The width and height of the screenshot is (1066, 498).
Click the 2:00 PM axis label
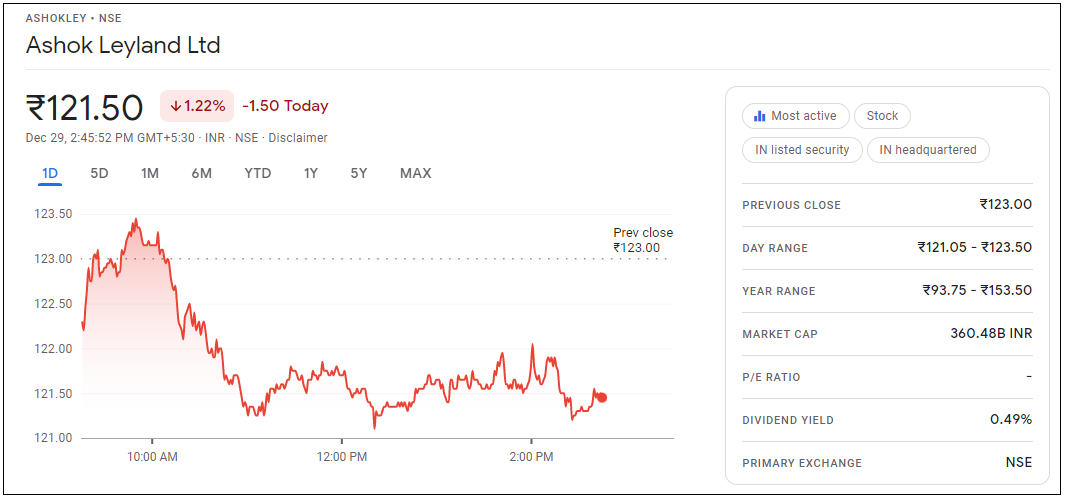point(531,457)
